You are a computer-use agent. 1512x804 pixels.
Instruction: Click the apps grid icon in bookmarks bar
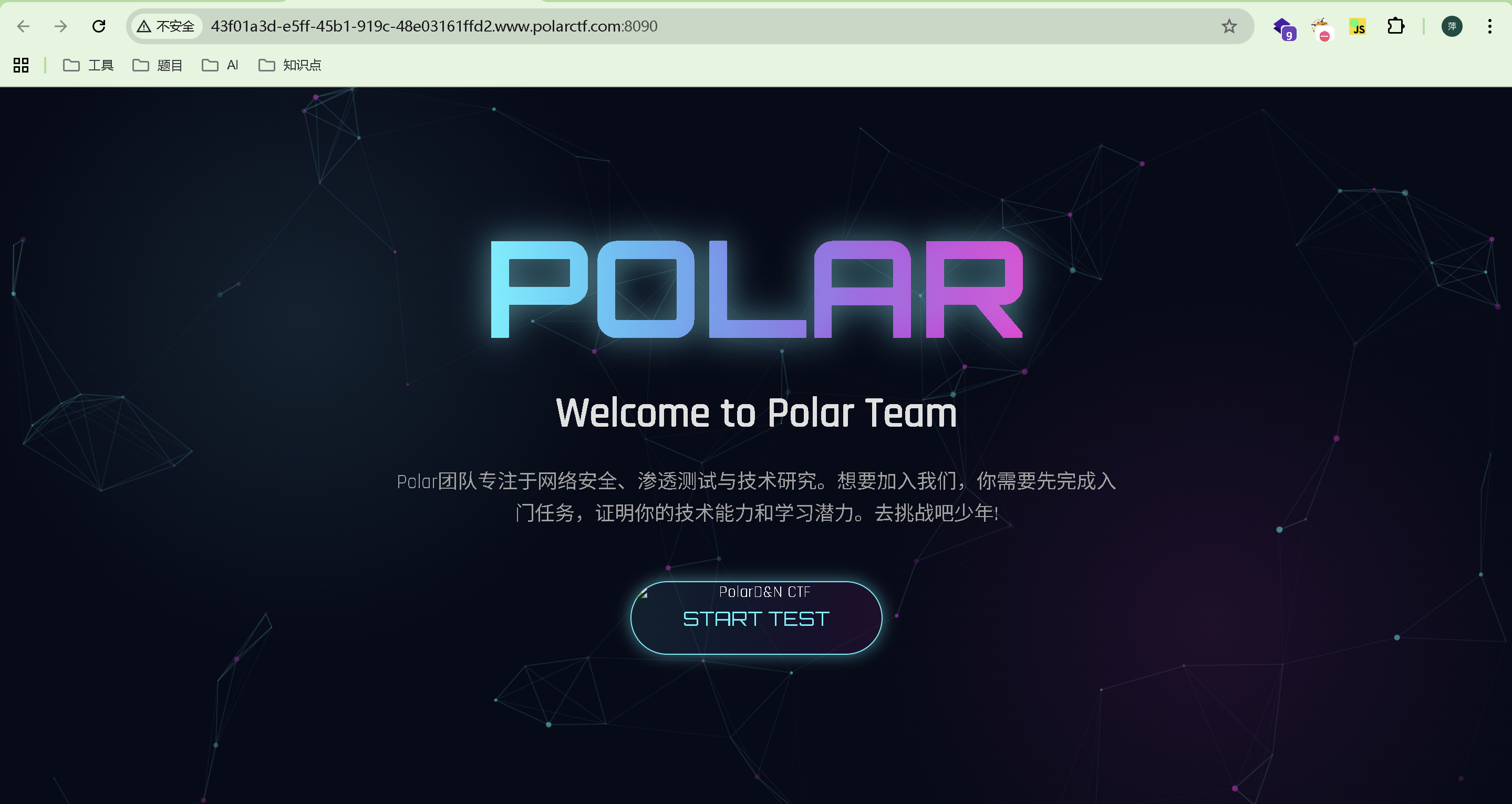pyautogui.click(x=21, y=65)
